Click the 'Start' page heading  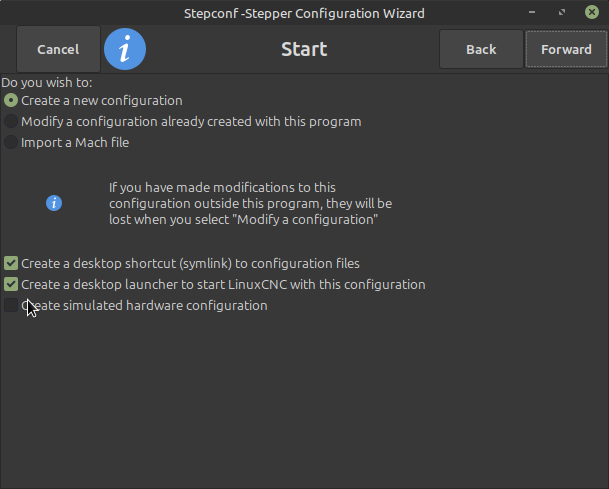(x=304, y=49)
